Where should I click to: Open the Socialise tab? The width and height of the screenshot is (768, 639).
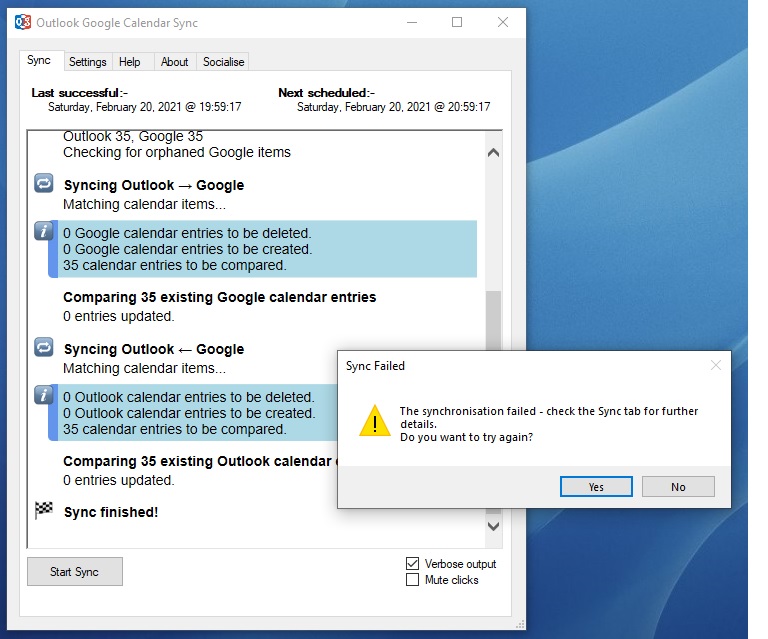tap(223, 62)
